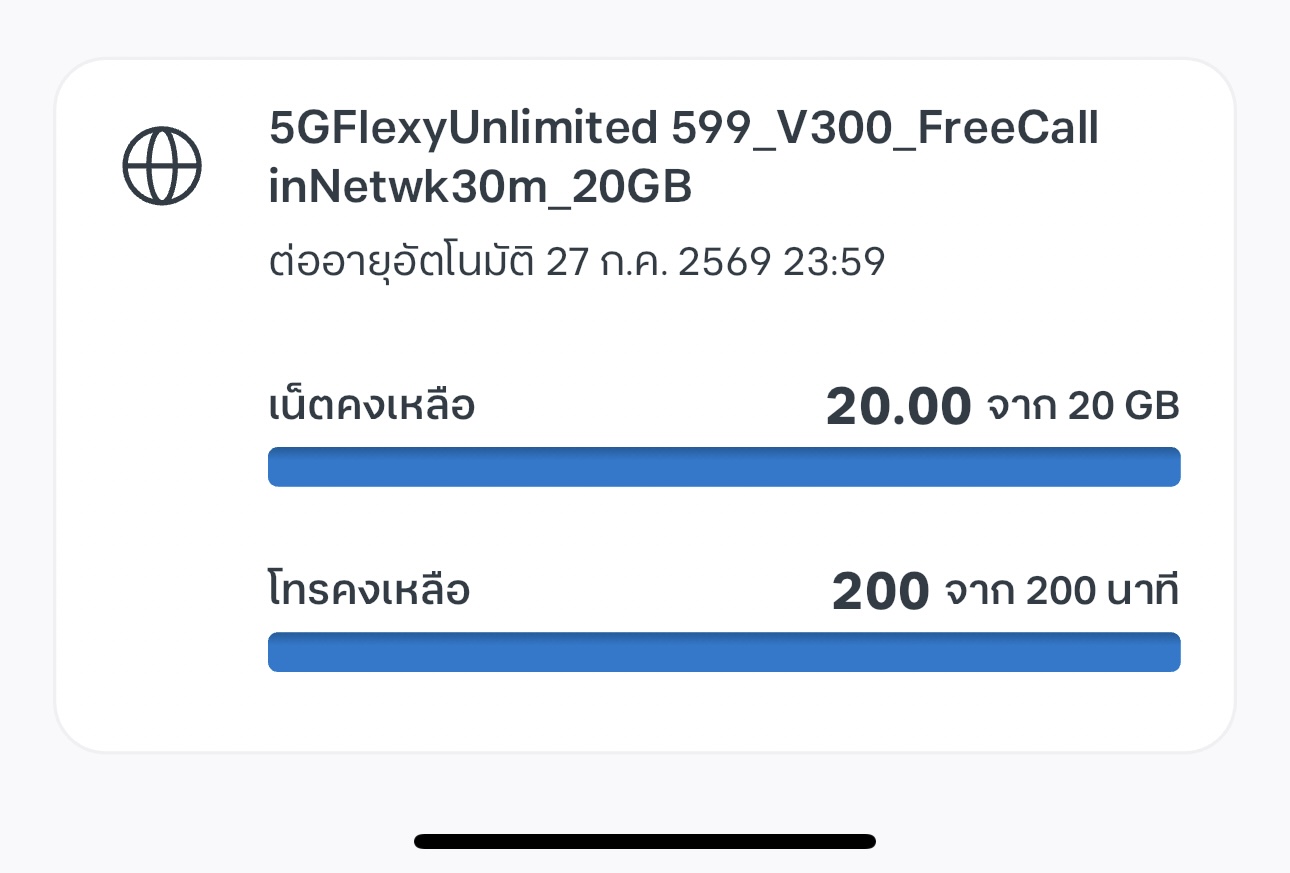Tap the โทรคงเหลือ label
Image resolution: width=1290 pixels, height=873 pixels.
(x=370, y=590)
